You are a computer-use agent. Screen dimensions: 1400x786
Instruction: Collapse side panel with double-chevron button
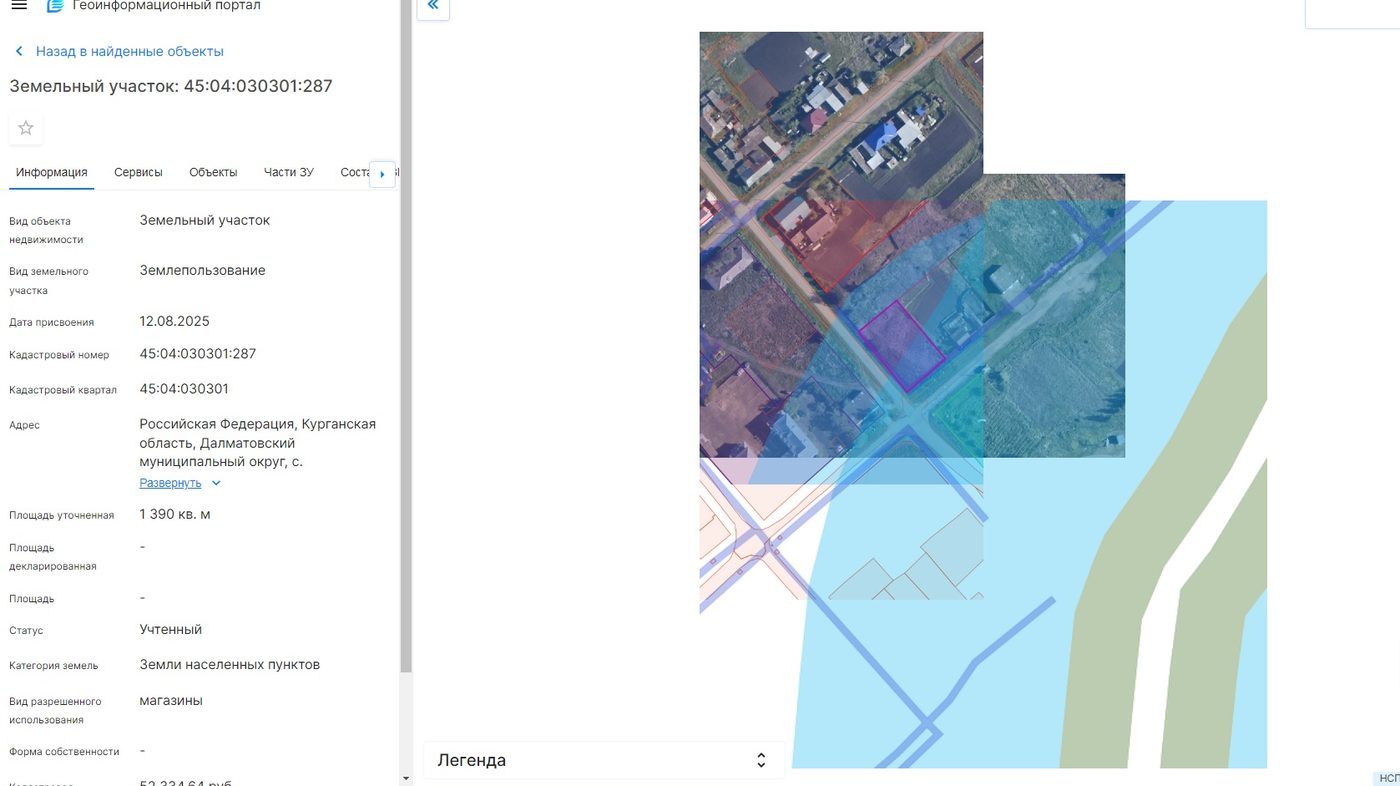point(433,6)
